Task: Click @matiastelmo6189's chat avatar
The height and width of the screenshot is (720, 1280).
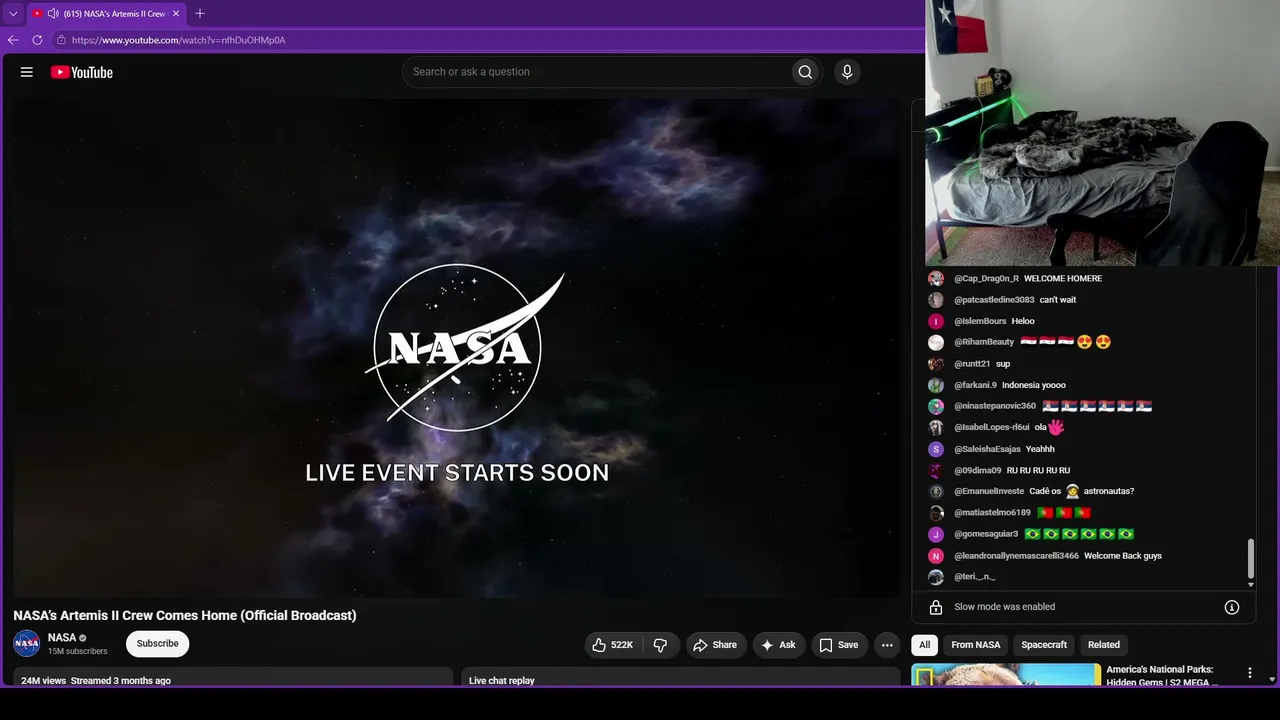Action: 936,513
